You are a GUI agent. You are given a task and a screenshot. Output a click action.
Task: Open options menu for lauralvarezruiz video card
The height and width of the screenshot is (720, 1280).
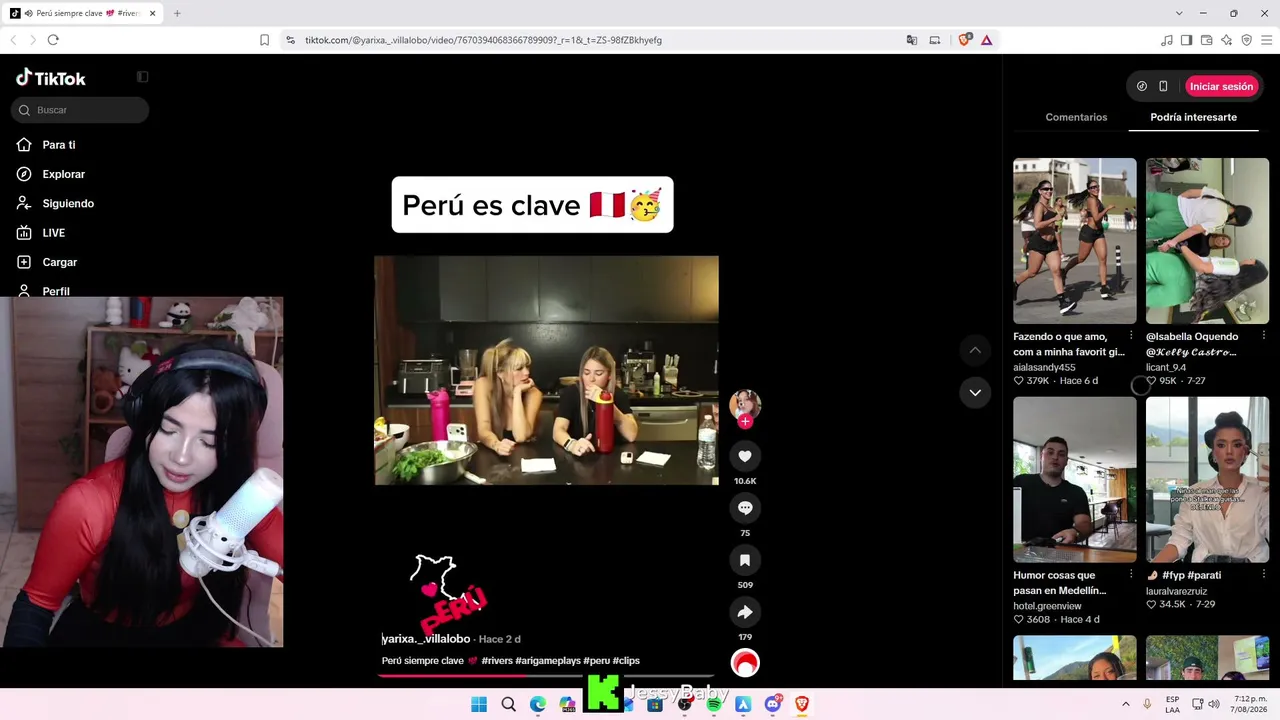click(1264, 575)
